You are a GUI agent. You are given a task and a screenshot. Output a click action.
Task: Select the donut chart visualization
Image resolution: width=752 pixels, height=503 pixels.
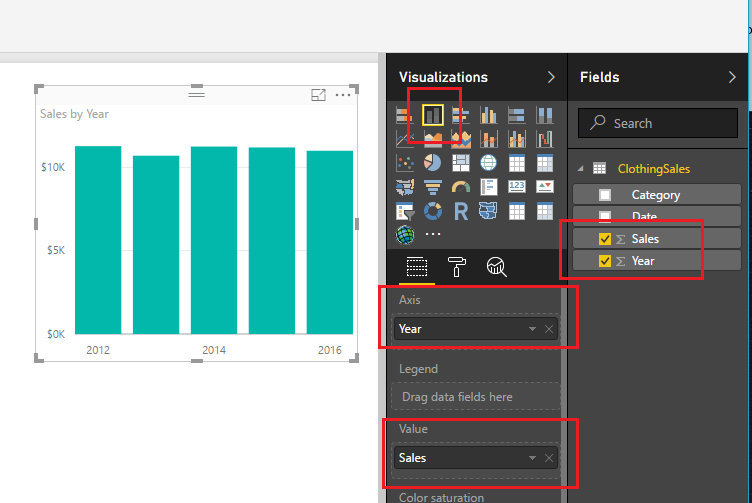[x=433, y=211]
